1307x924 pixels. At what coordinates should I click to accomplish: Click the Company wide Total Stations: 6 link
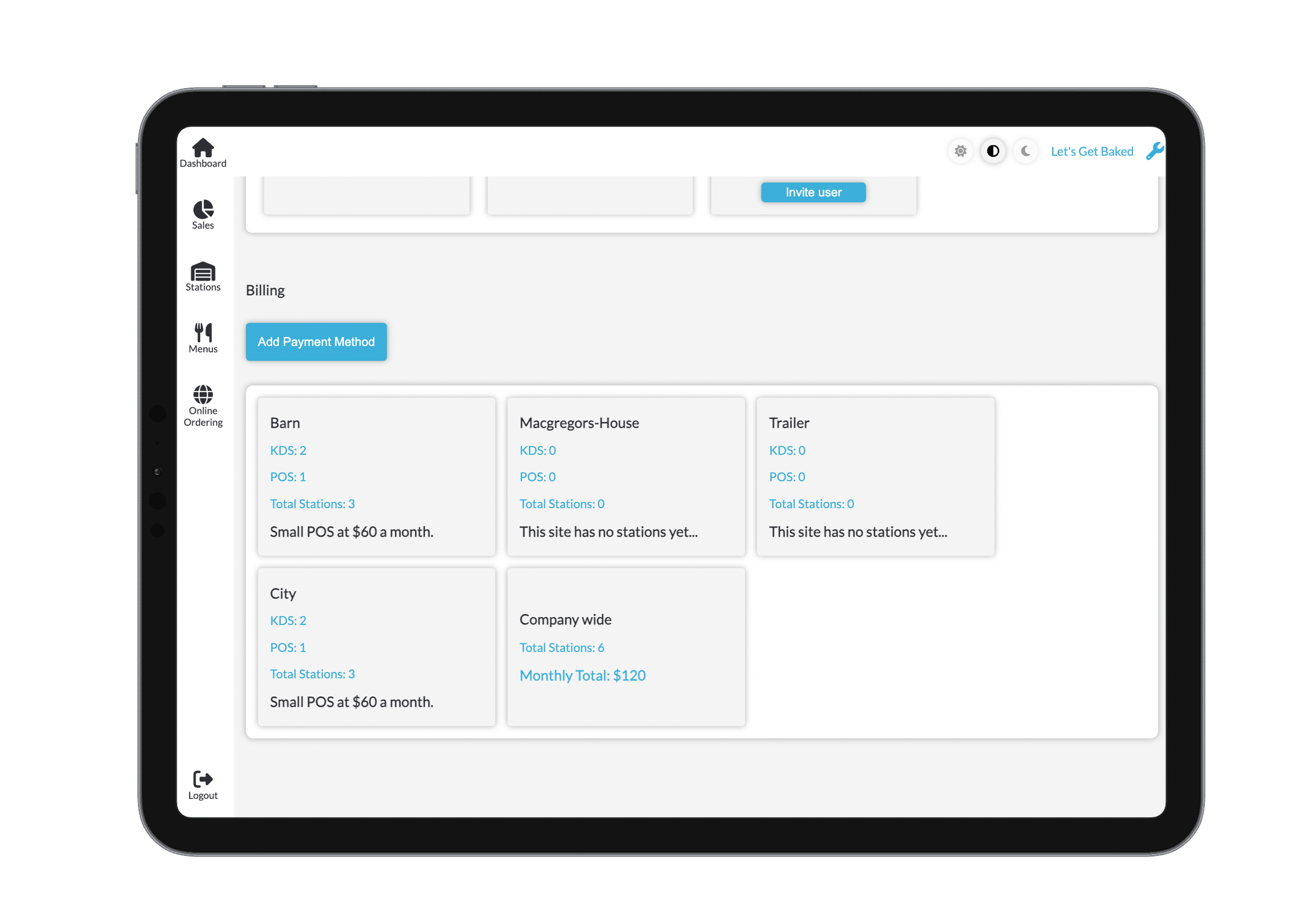(x=561, y=647)
